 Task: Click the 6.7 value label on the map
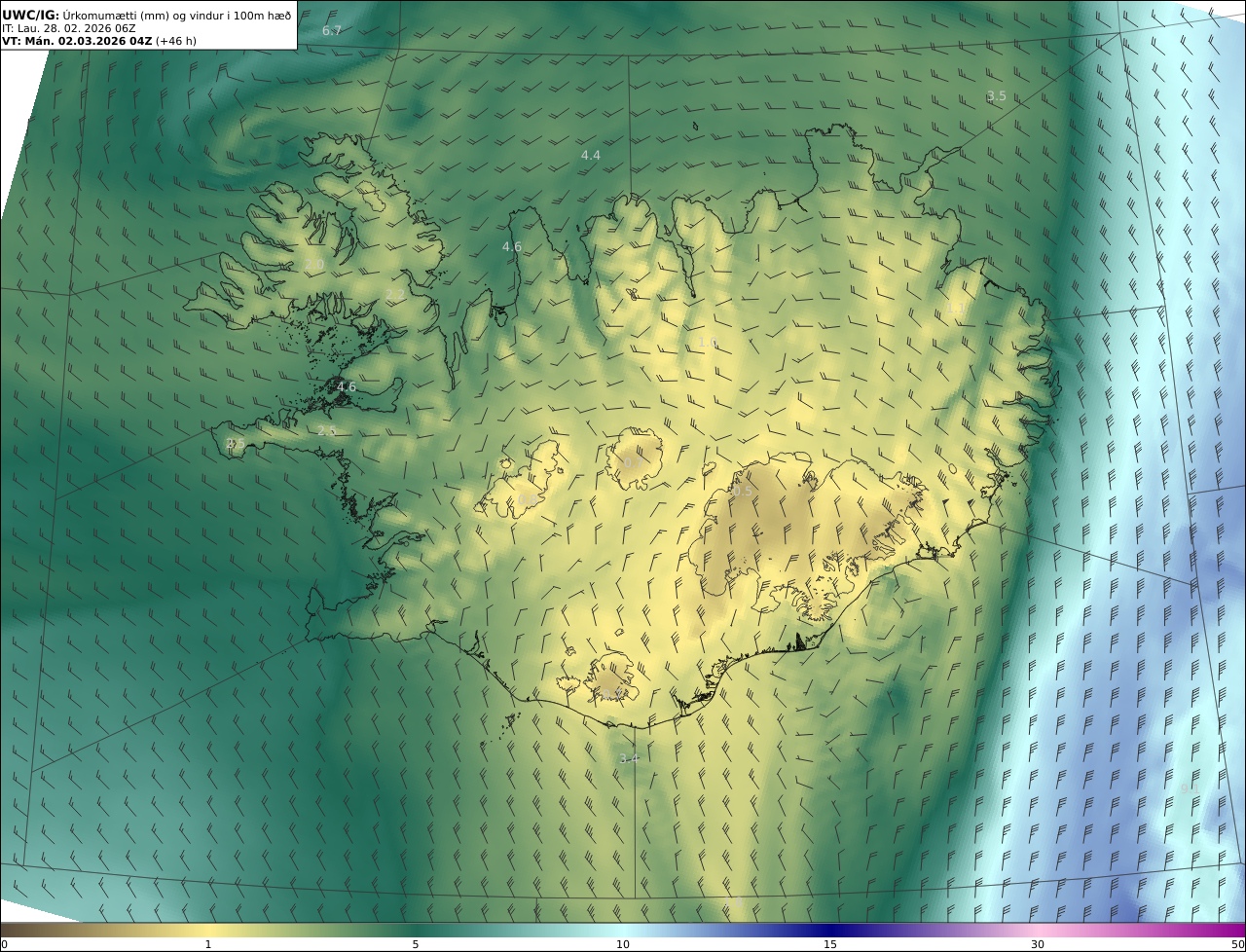[332, 31]
